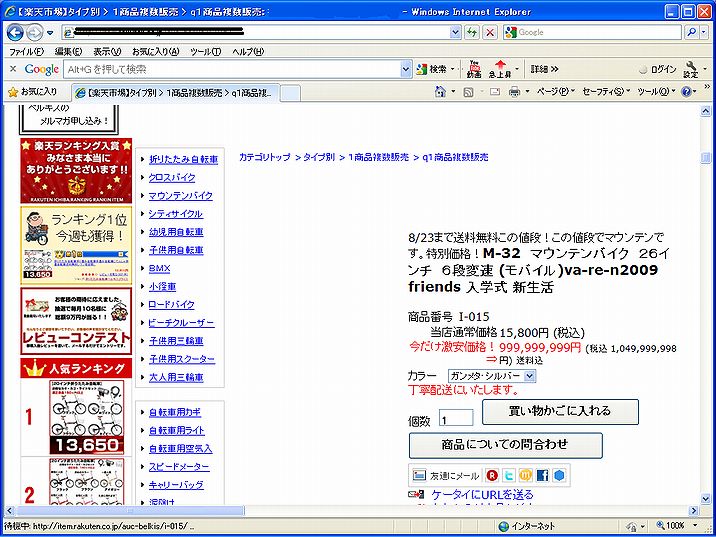The width and height of the screenshot is (716, 537).
Task: Expand the Google toolbar search box dropdown
Action: coord(406,69)
